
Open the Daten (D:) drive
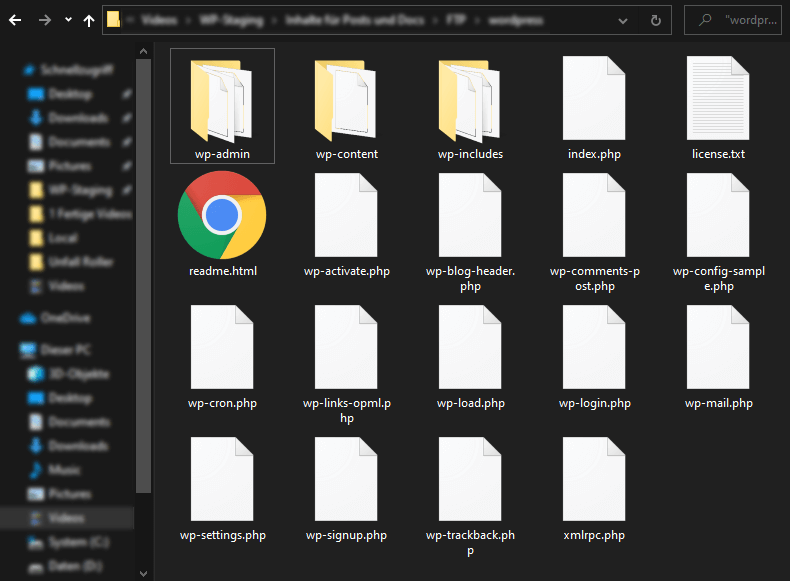[65, 566]
